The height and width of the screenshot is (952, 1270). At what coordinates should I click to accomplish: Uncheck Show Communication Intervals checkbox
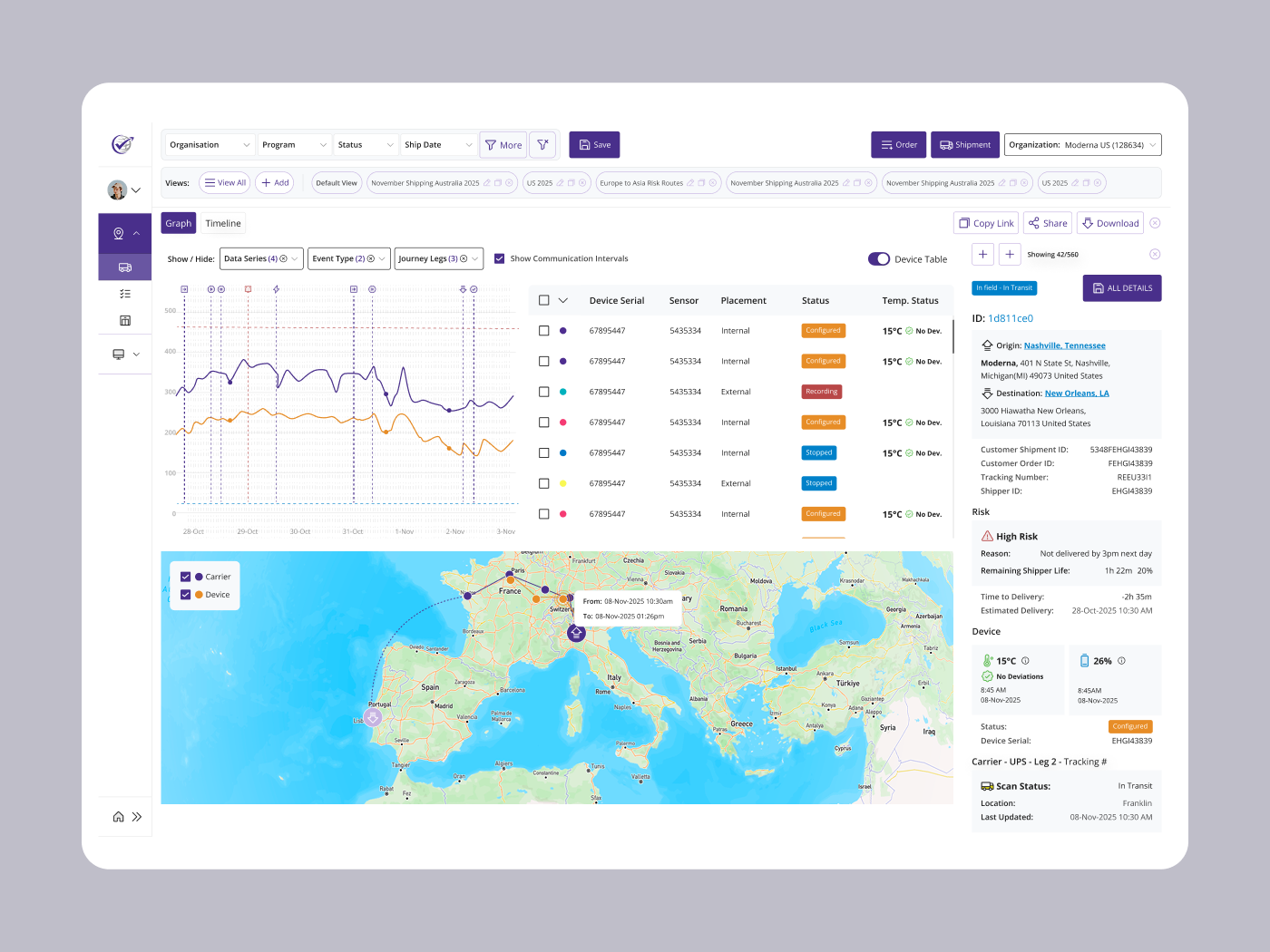tap(499, 258)
